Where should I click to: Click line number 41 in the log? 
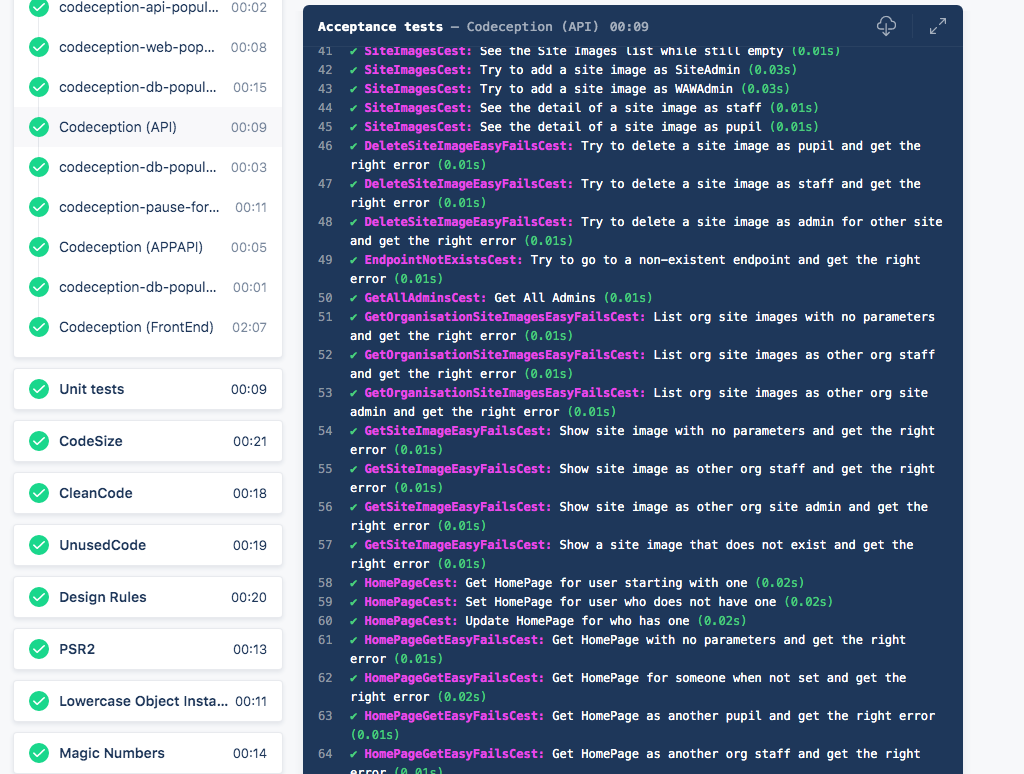325,50
